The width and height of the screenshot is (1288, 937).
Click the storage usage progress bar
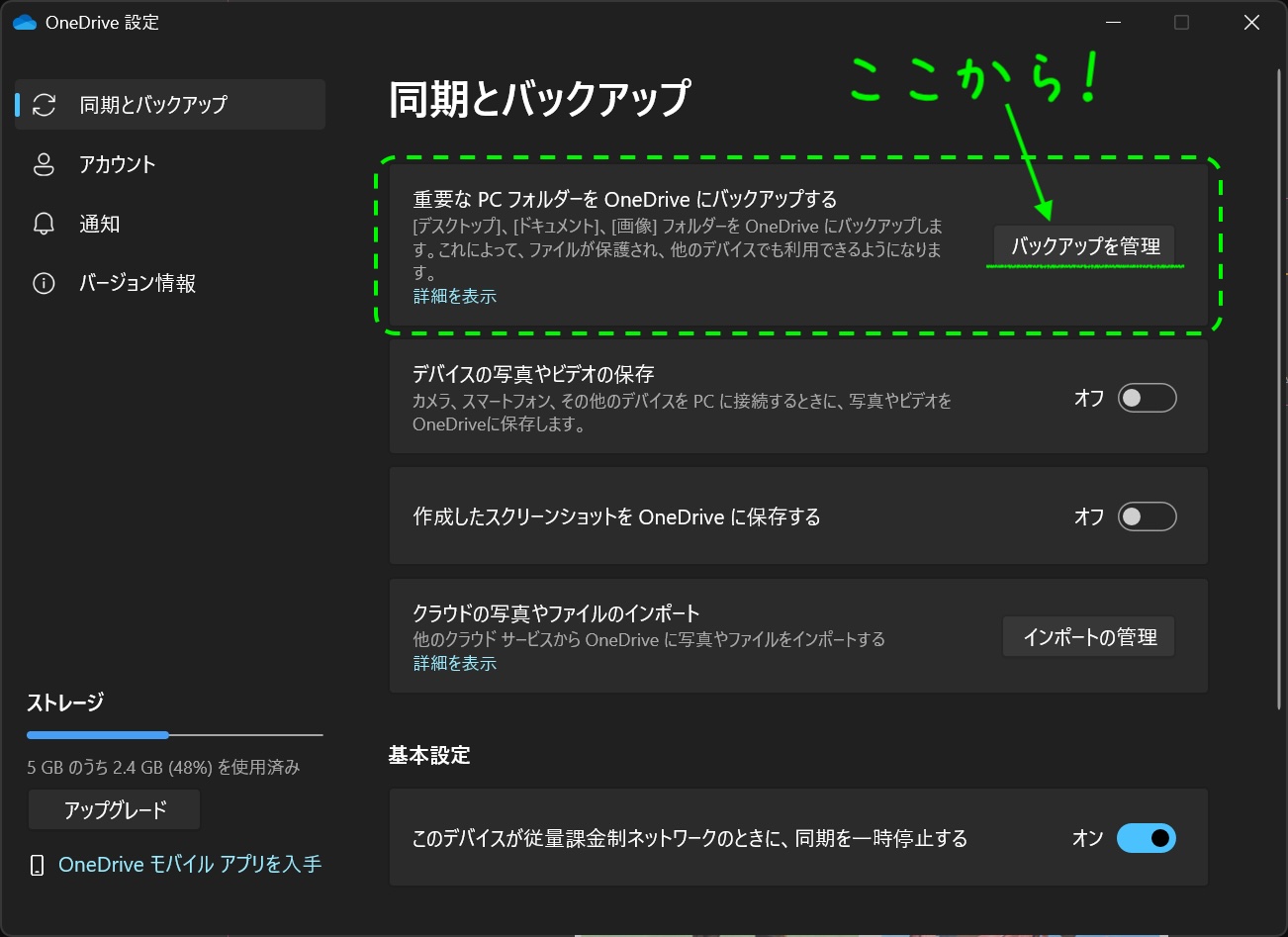pyautogui.click(x=175, y=735)
